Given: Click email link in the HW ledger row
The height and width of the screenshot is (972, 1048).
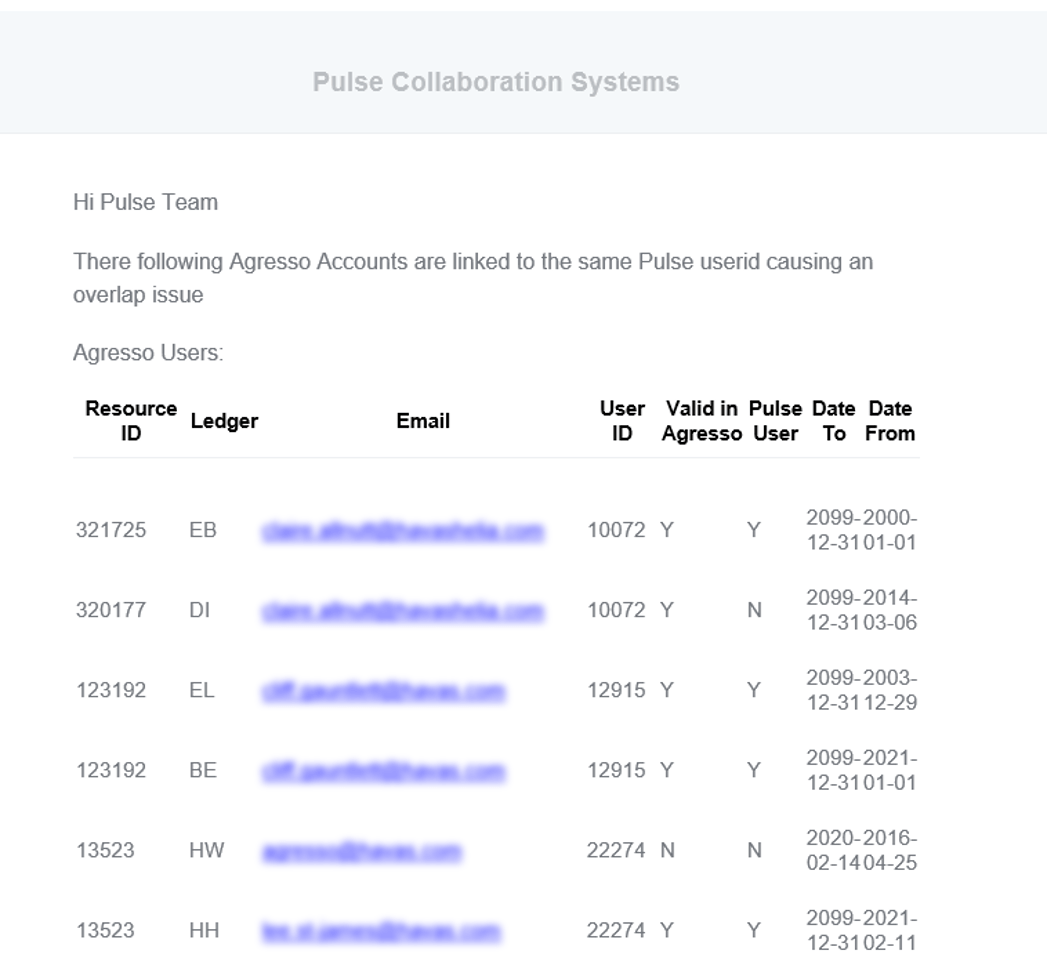Looking at the screenshot, I should (x=362, y=852).
